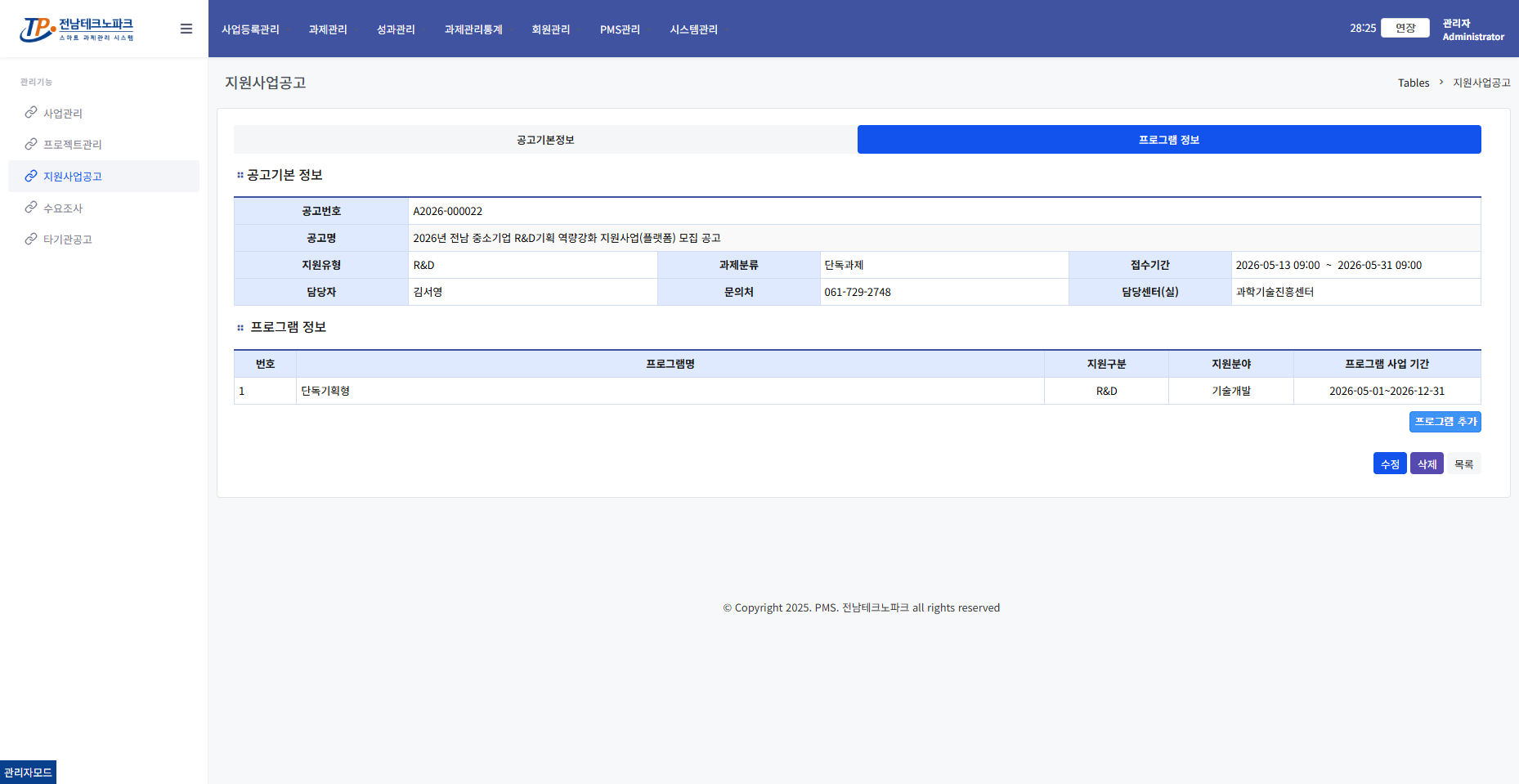This screenshot has width=1519, height=784.
Task: Click link icon beside 수요조사
Action: pyautogui.click(x=31, y=208)
